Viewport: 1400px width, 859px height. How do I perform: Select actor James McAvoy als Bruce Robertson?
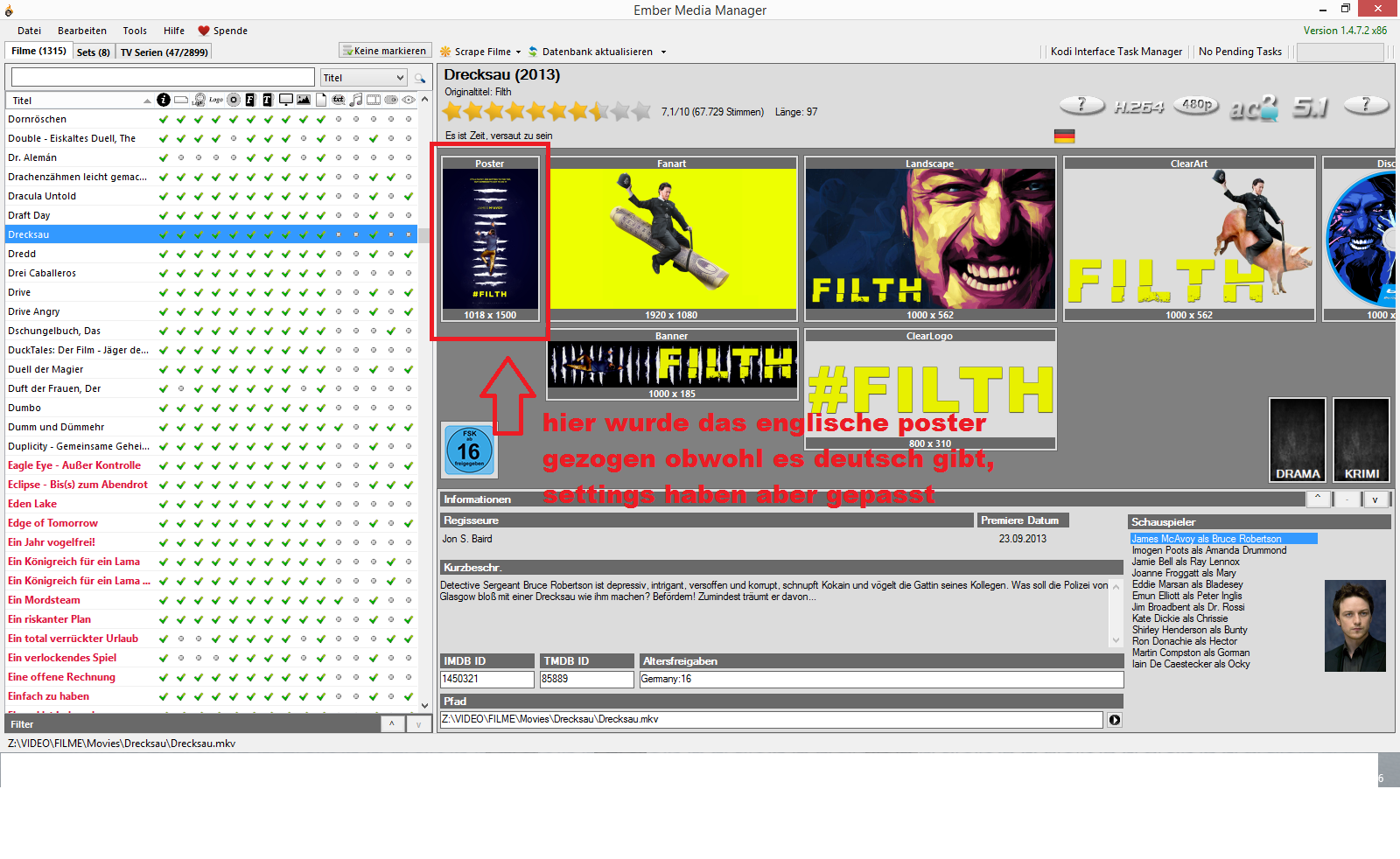click(1223, 539)
